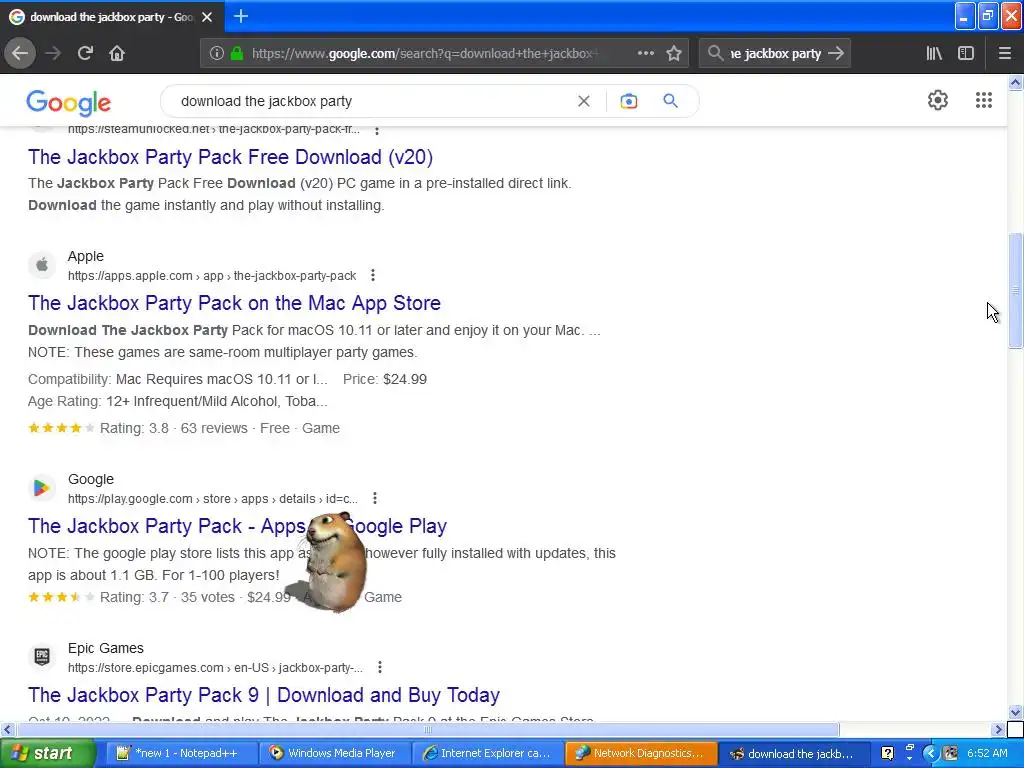Viewport: 1024px width, 768px height.
Task: Clear the Google search box with the X
Action: pyautogui.click(x=584, y=101)
